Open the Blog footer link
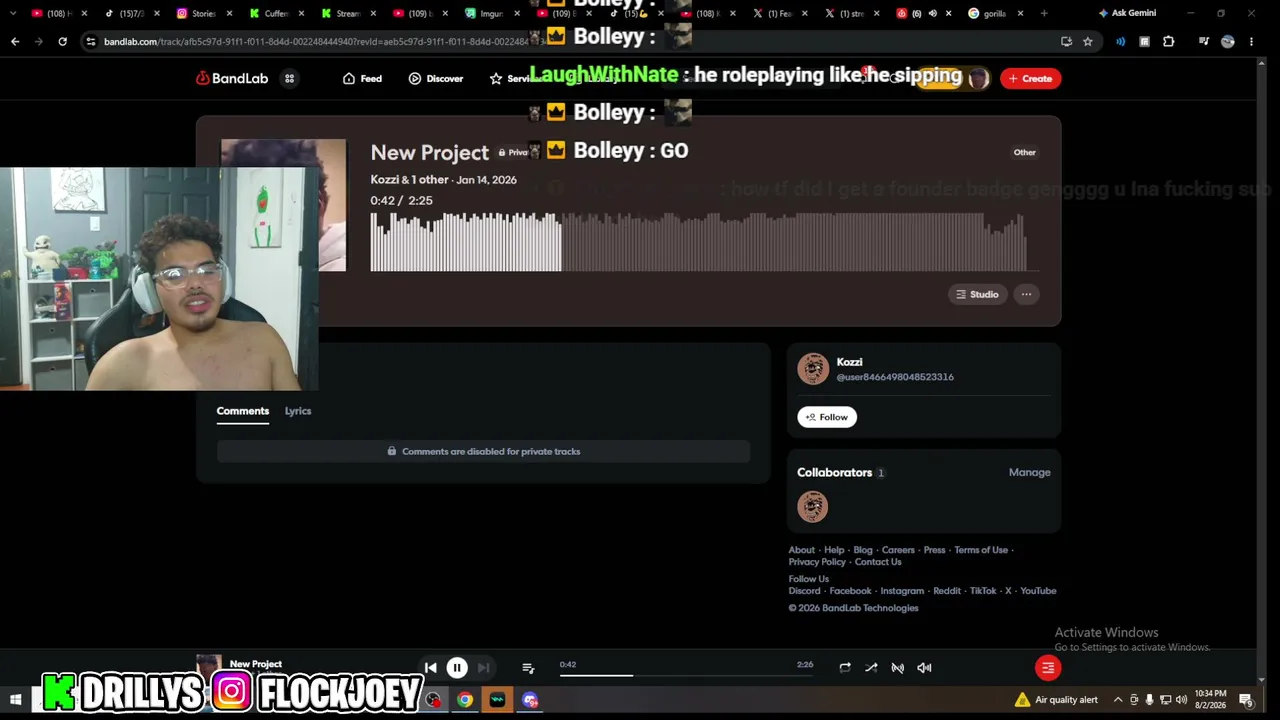 tap(863, 550)
